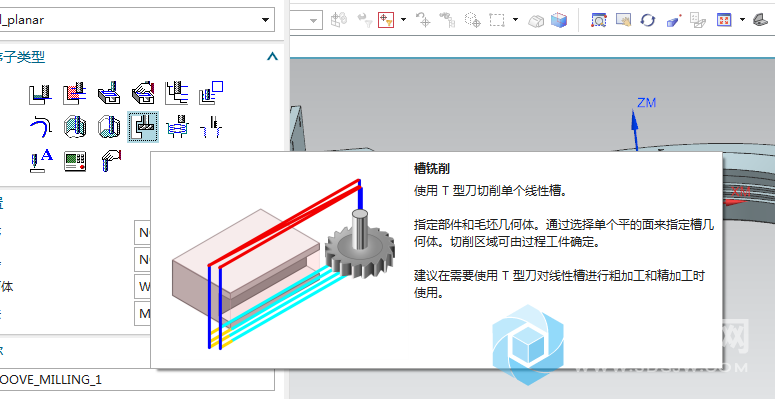The width and height of the screenshot is (775, 399).
Task: Open the rectangle selection method arrow
Action: click(516, 20)
